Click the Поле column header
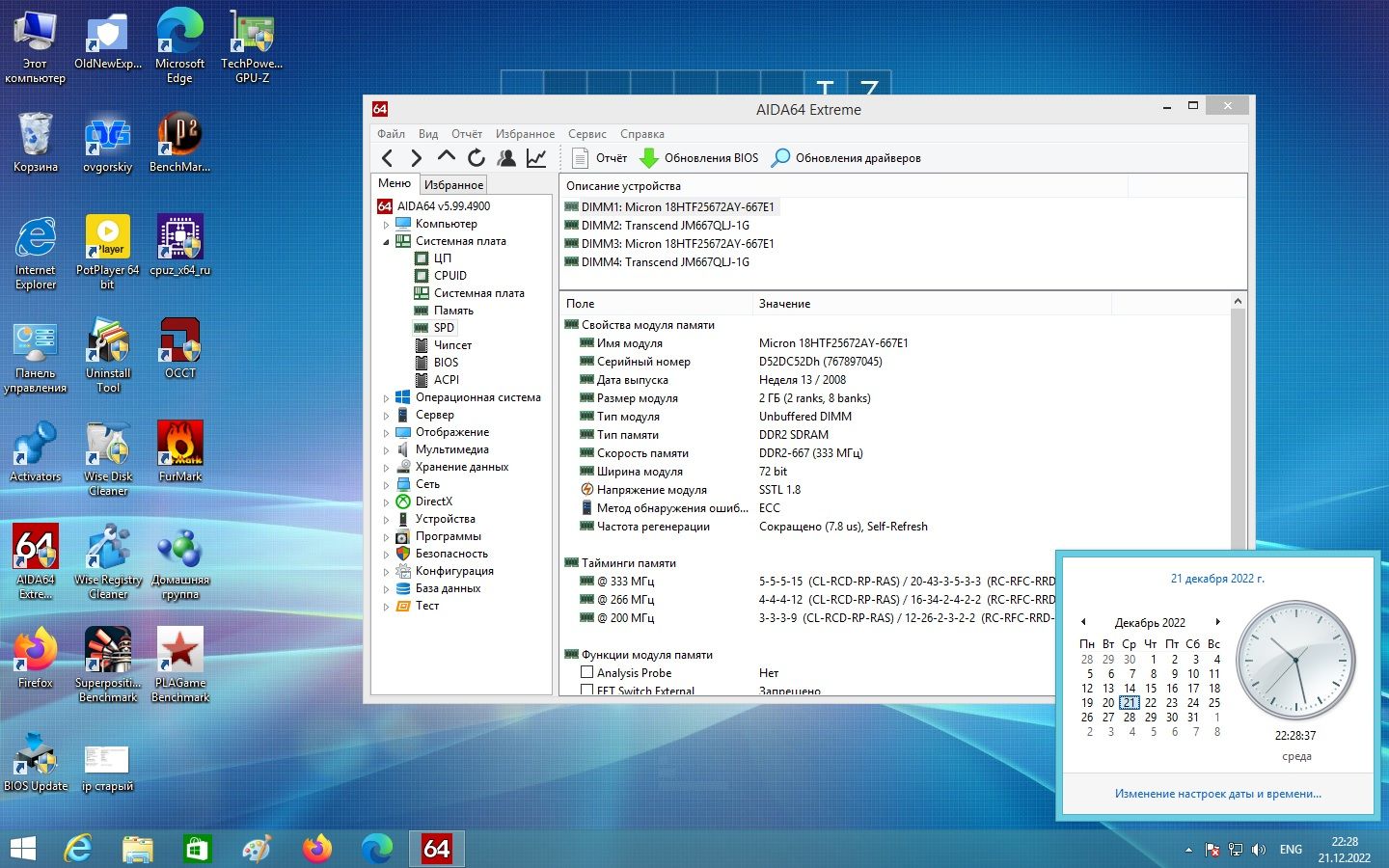Screen dimensions: 1389x868 click(656, 304)
